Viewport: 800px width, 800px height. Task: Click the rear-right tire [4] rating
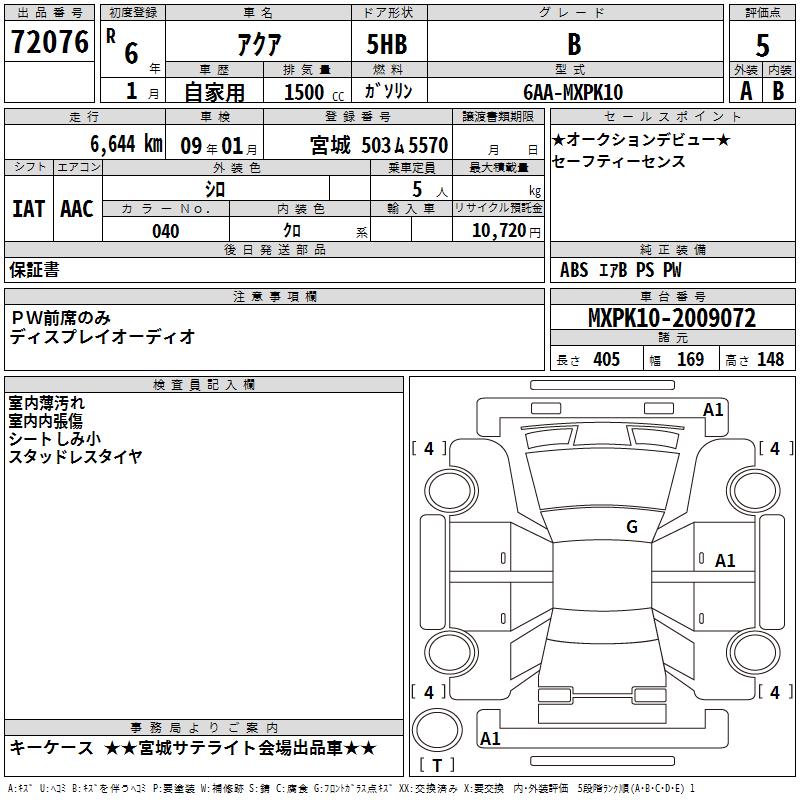(774, 692)
